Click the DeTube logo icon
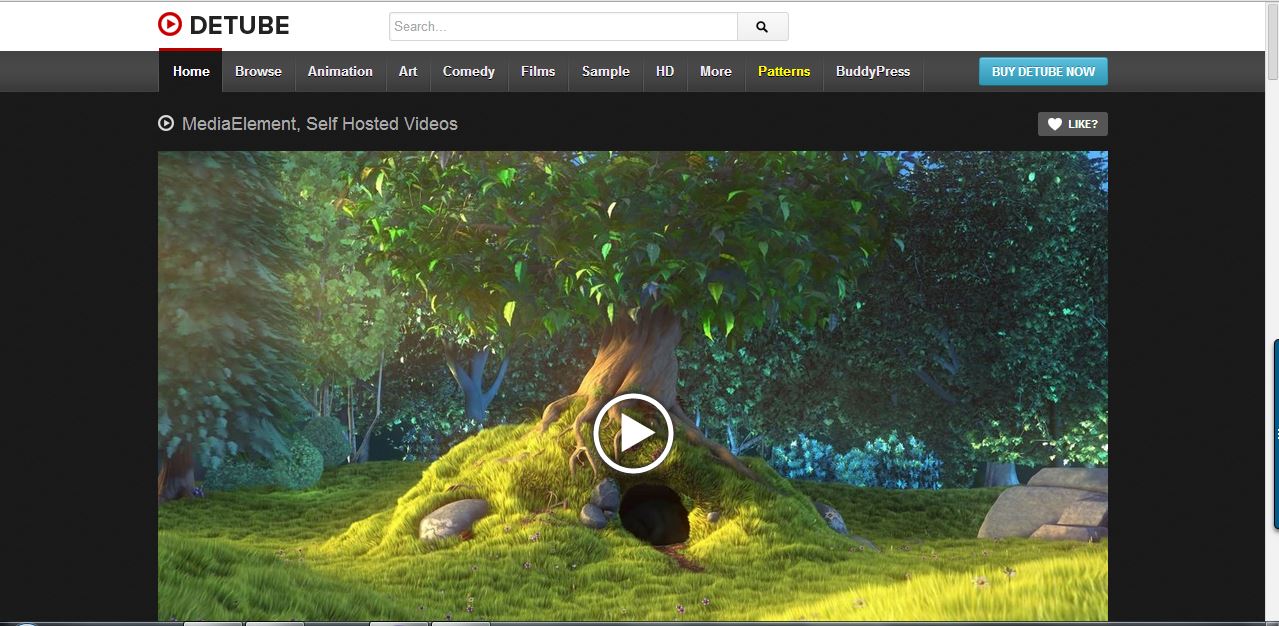 pyautogui.click(x=170, y=24)
